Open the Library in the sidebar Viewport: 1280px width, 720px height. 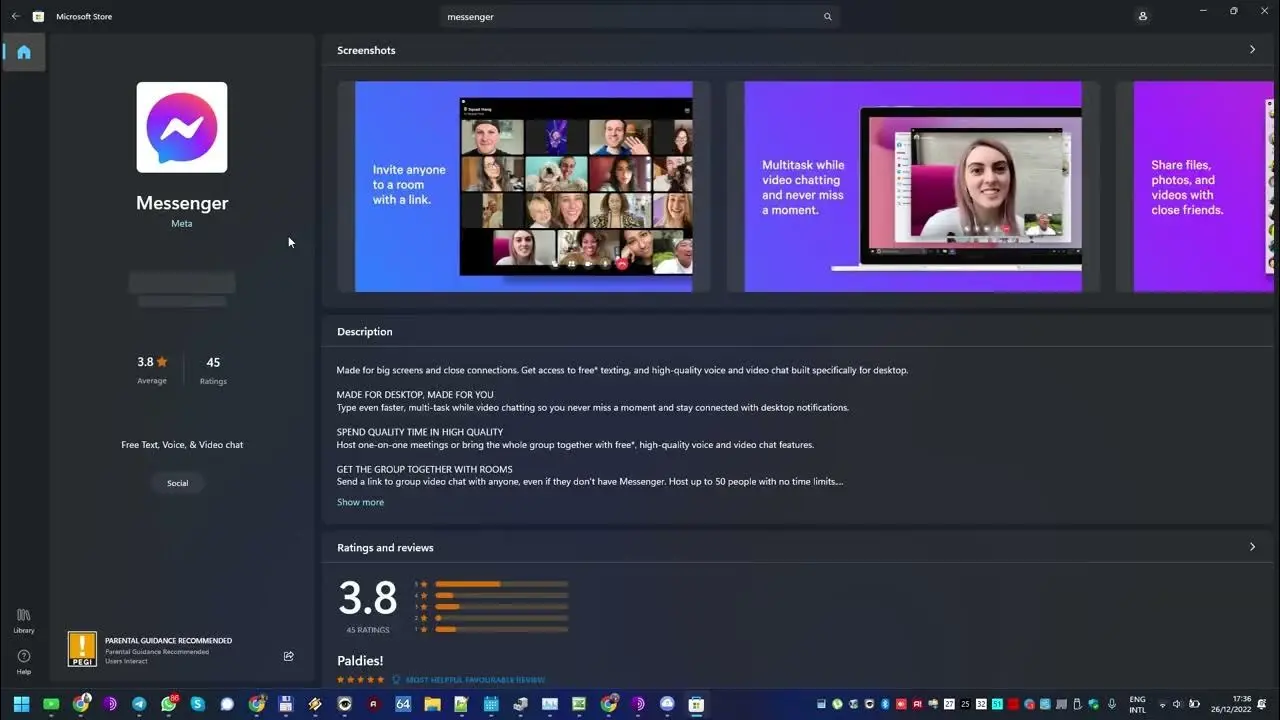pos(24,620)
